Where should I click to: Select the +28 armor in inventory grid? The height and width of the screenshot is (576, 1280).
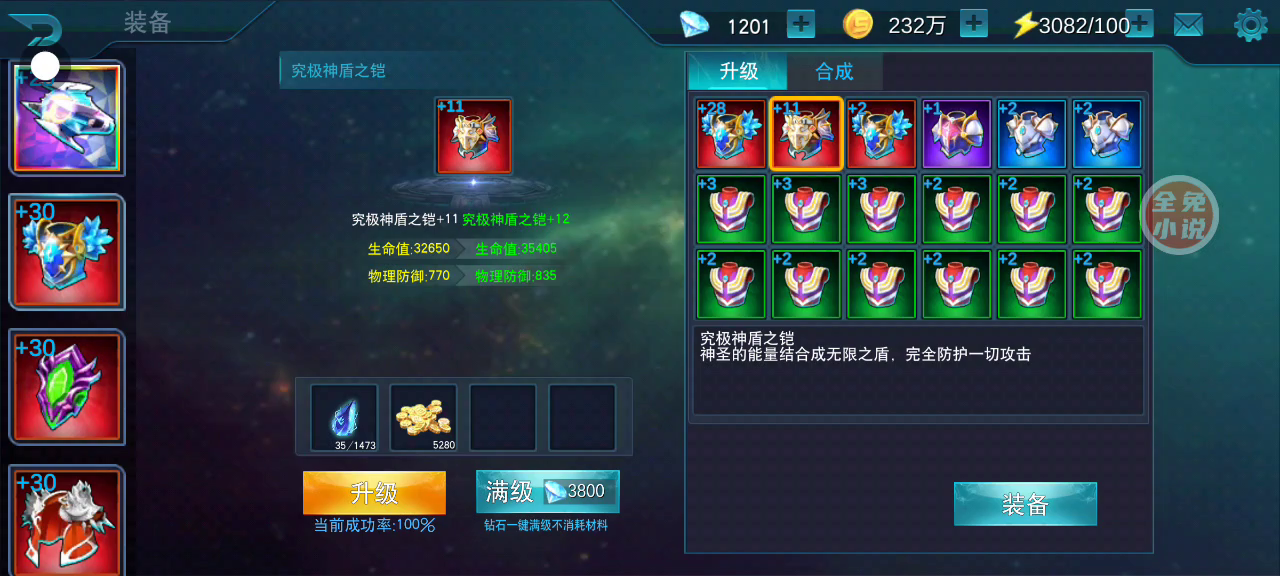(731, 134)
